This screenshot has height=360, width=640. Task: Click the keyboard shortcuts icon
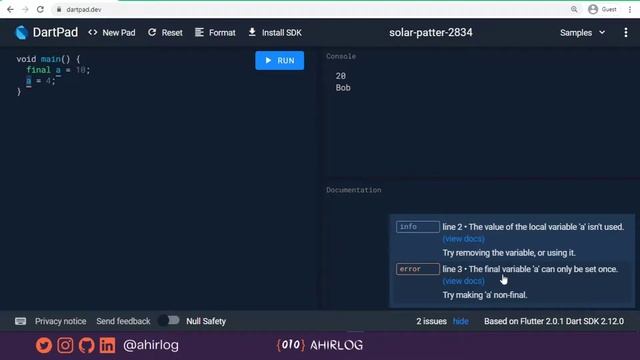coord(20,321)
